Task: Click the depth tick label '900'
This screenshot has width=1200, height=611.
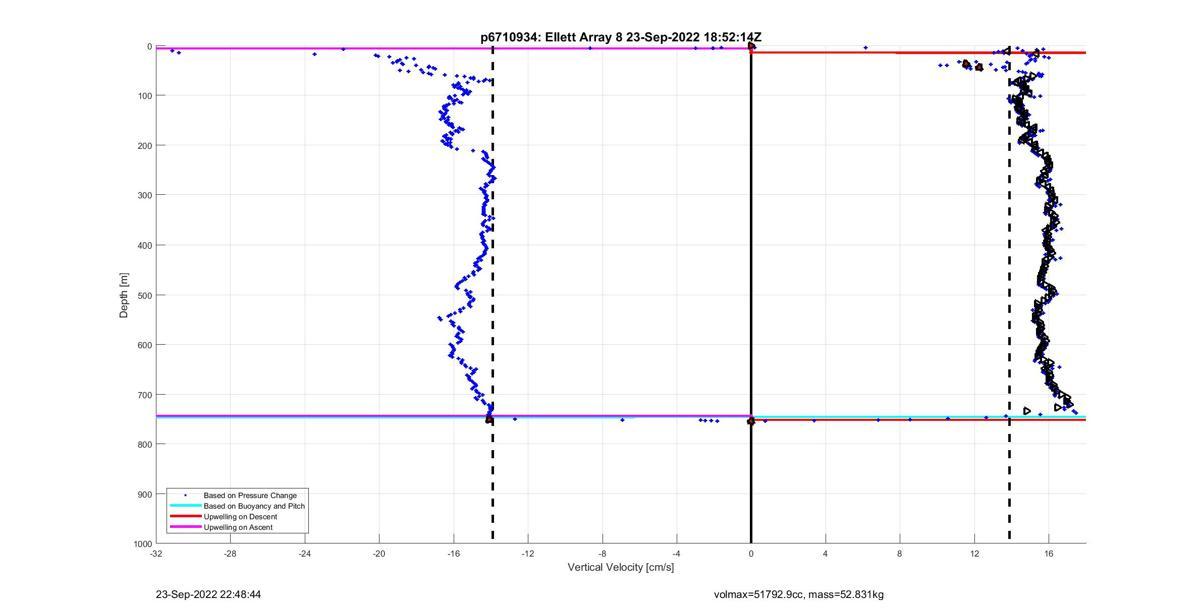Action: pyautogui.click(x=144, y=494)
